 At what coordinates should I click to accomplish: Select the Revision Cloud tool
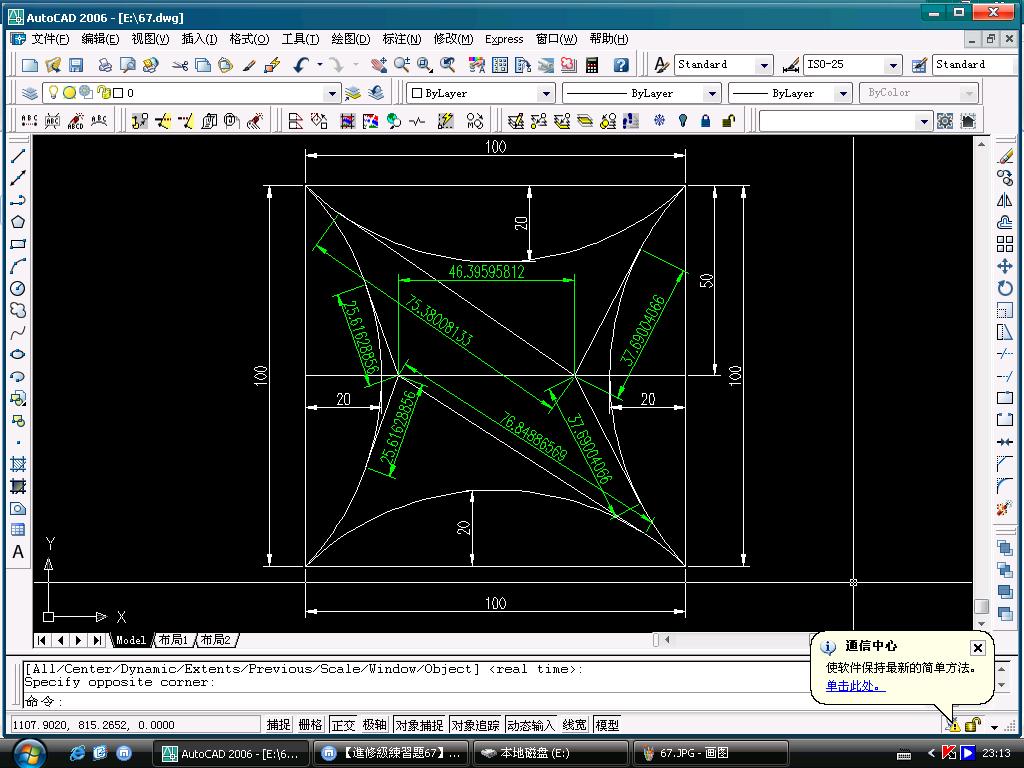click(18, 310)
